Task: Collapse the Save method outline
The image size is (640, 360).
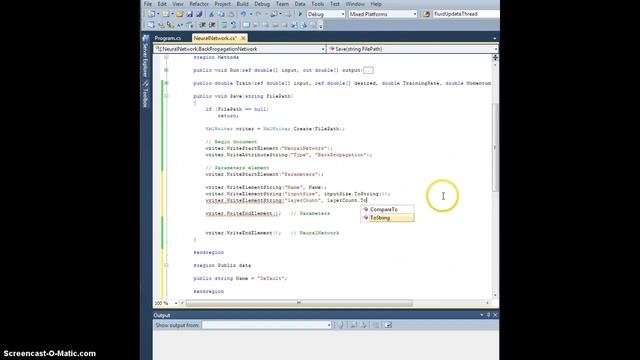Action: (166, 96)
